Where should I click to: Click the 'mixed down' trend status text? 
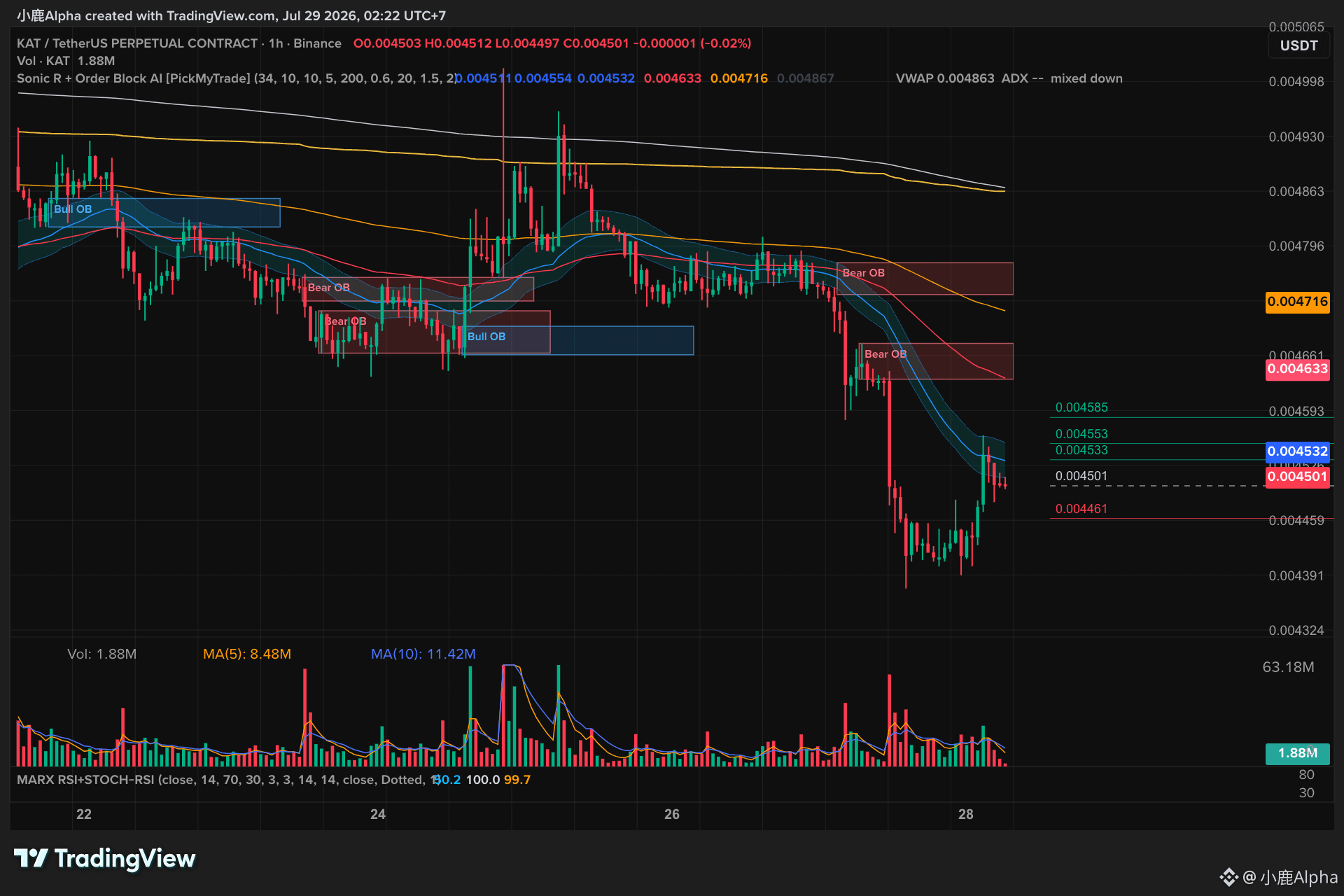coord(1086,78)
